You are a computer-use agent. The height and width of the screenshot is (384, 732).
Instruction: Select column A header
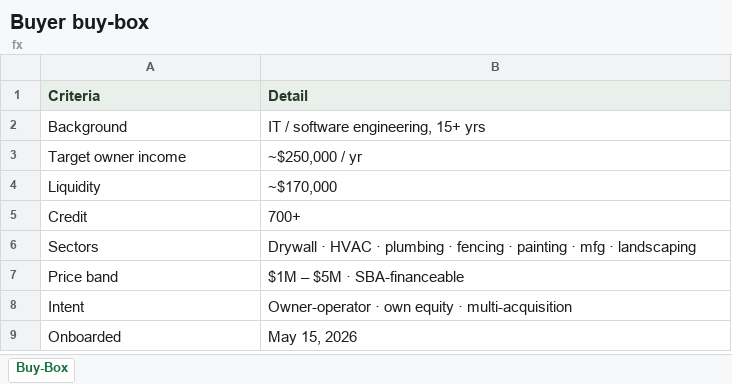point(150,67)
